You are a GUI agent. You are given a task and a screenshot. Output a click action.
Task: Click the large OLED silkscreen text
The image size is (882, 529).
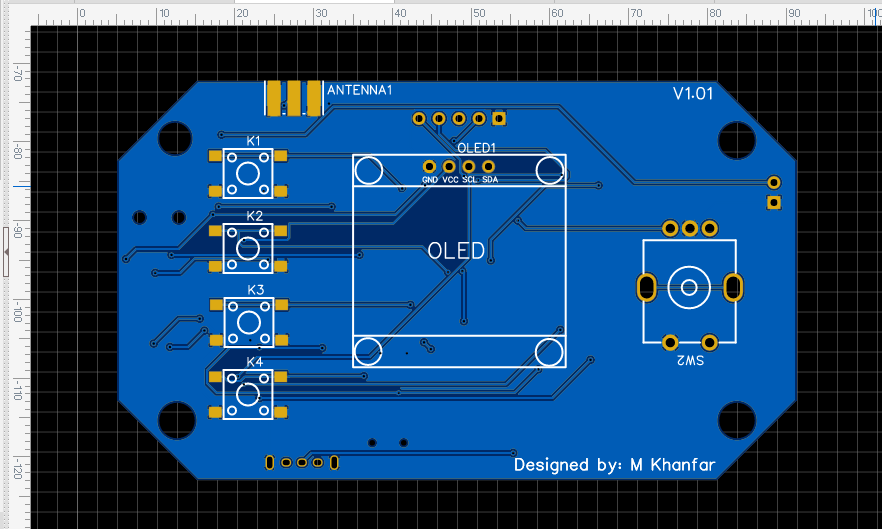click(x=456, y=251)
